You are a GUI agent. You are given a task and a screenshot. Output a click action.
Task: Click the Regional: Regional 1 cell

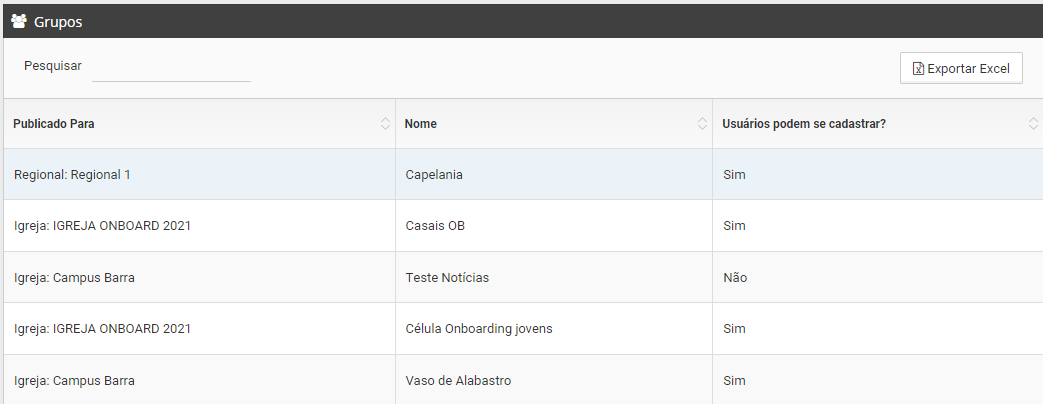(72, 174)
